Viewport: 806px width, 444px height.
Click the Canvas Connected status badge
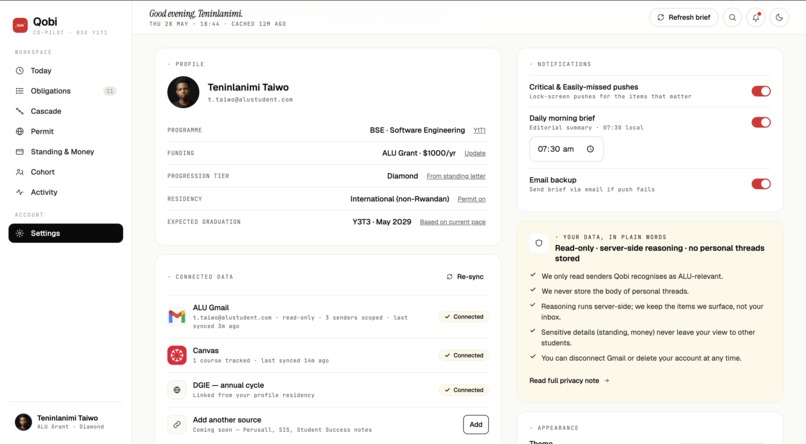coord(464,355)
